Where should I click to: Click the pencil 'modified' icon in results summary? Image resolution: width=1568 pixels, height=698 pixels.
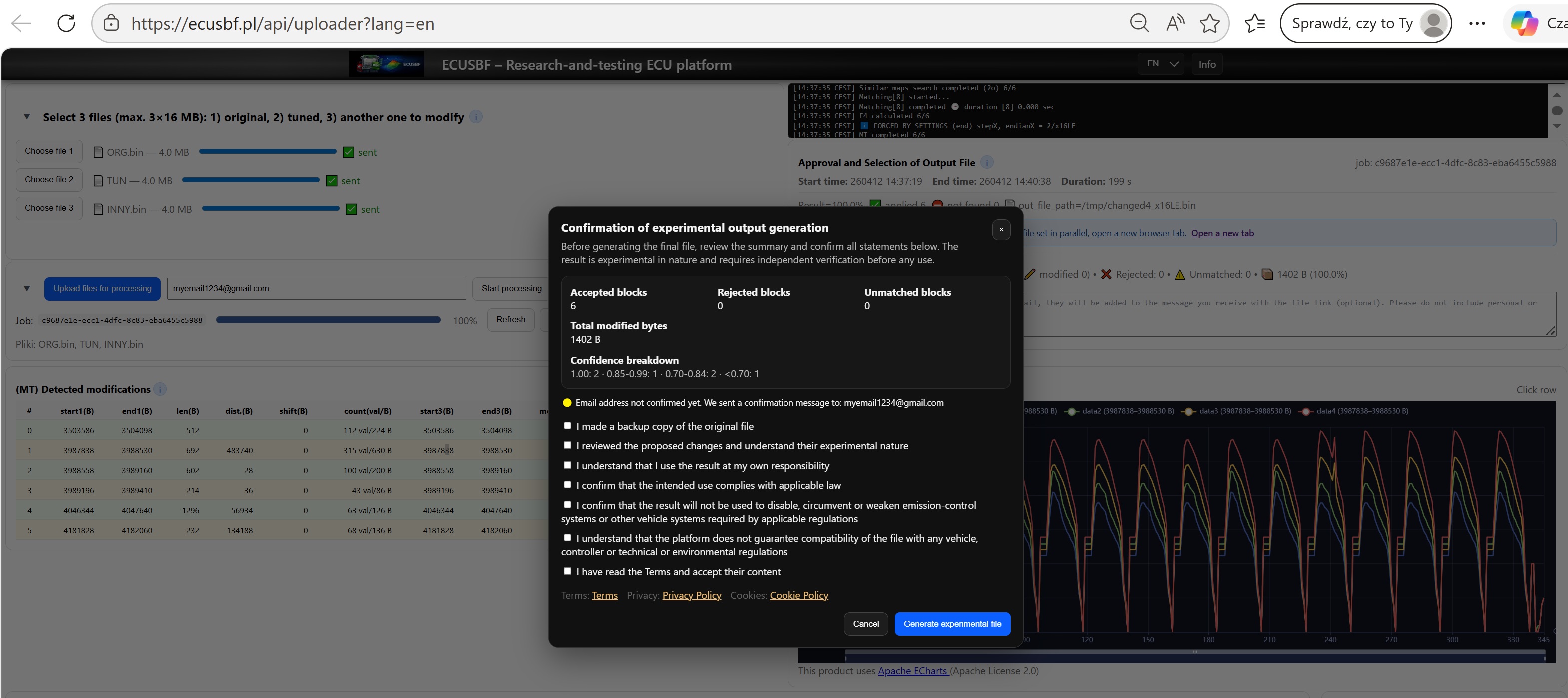point(1029,274)
